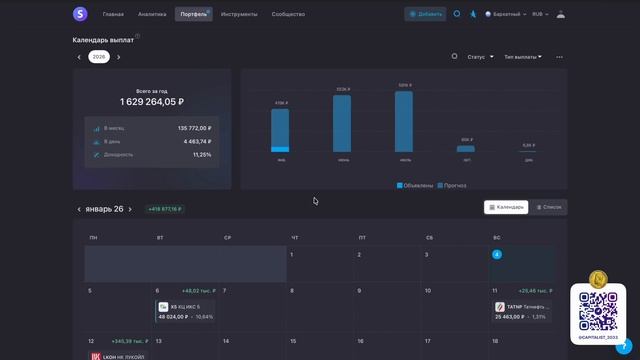
Task: Click the January bar in the chart
Action: click(x=280, y=130)
